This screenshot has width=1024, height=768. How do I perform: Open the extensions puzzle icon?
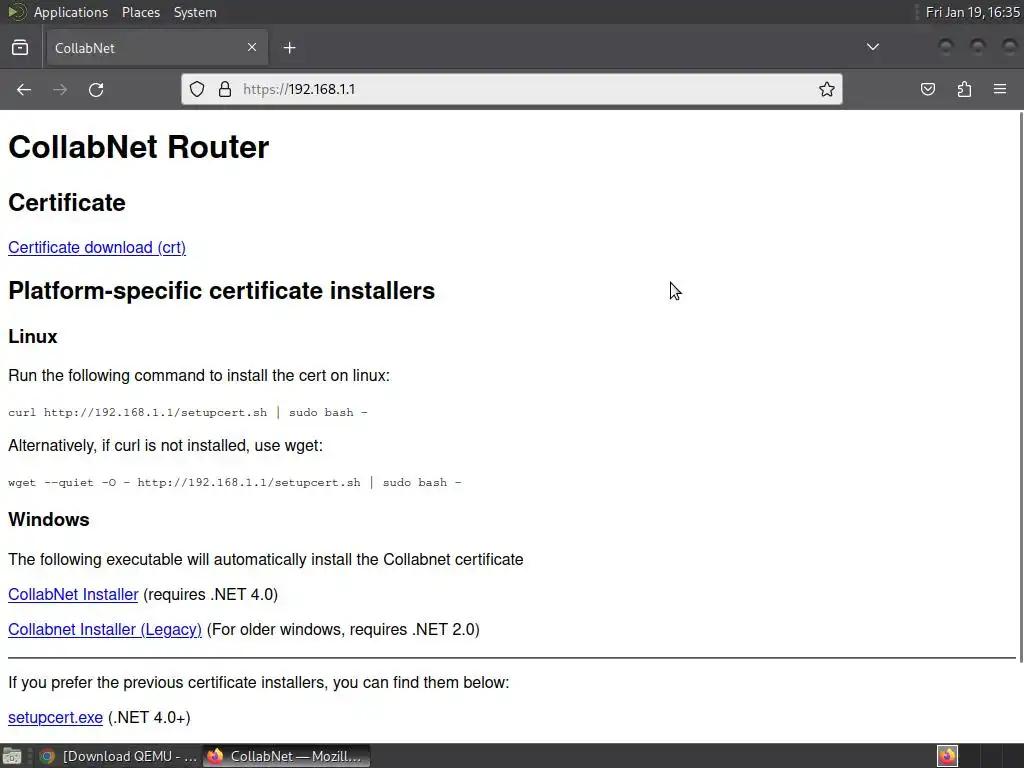[964, 89]
